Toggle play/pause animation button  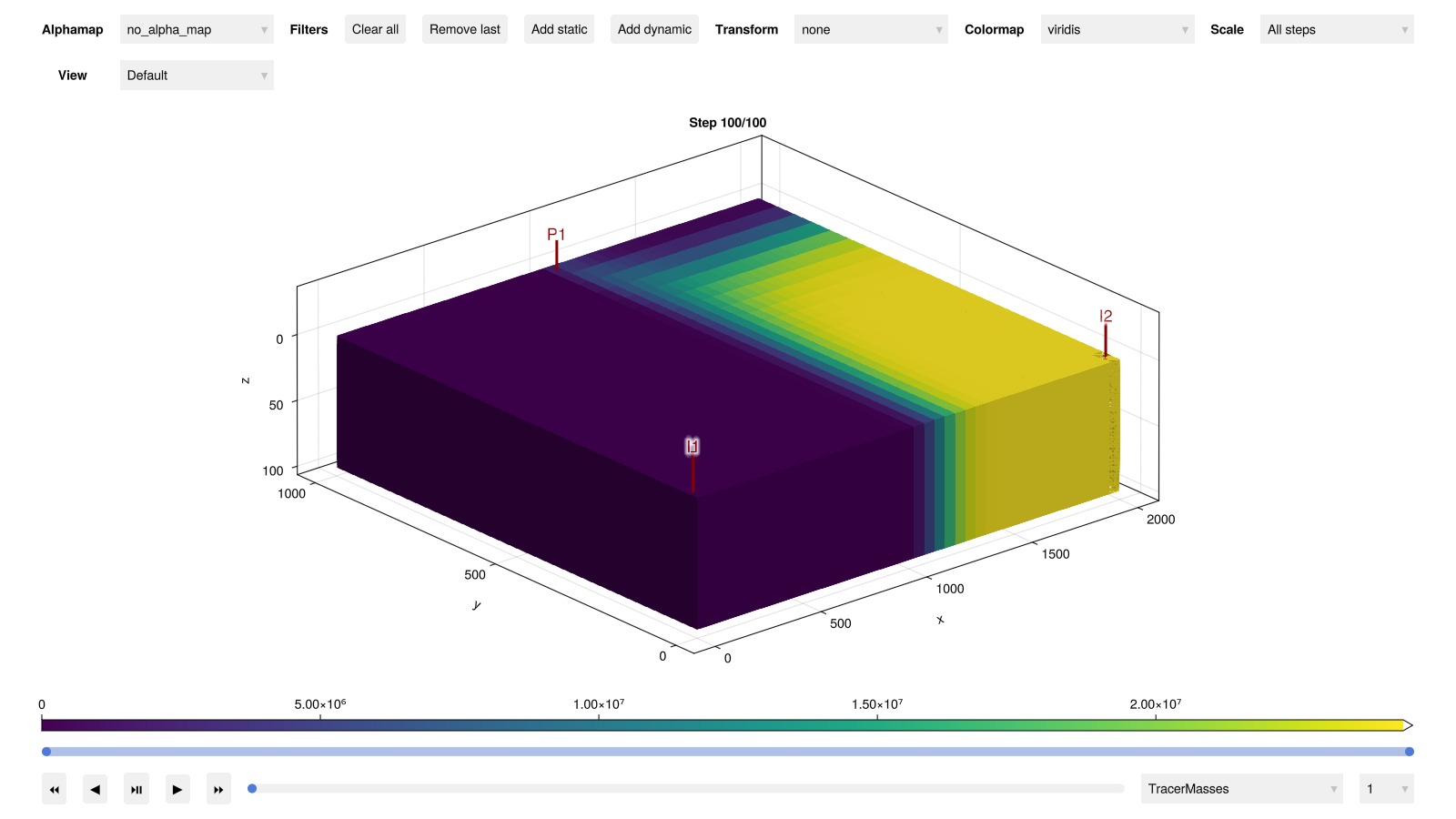pos(136,789)
